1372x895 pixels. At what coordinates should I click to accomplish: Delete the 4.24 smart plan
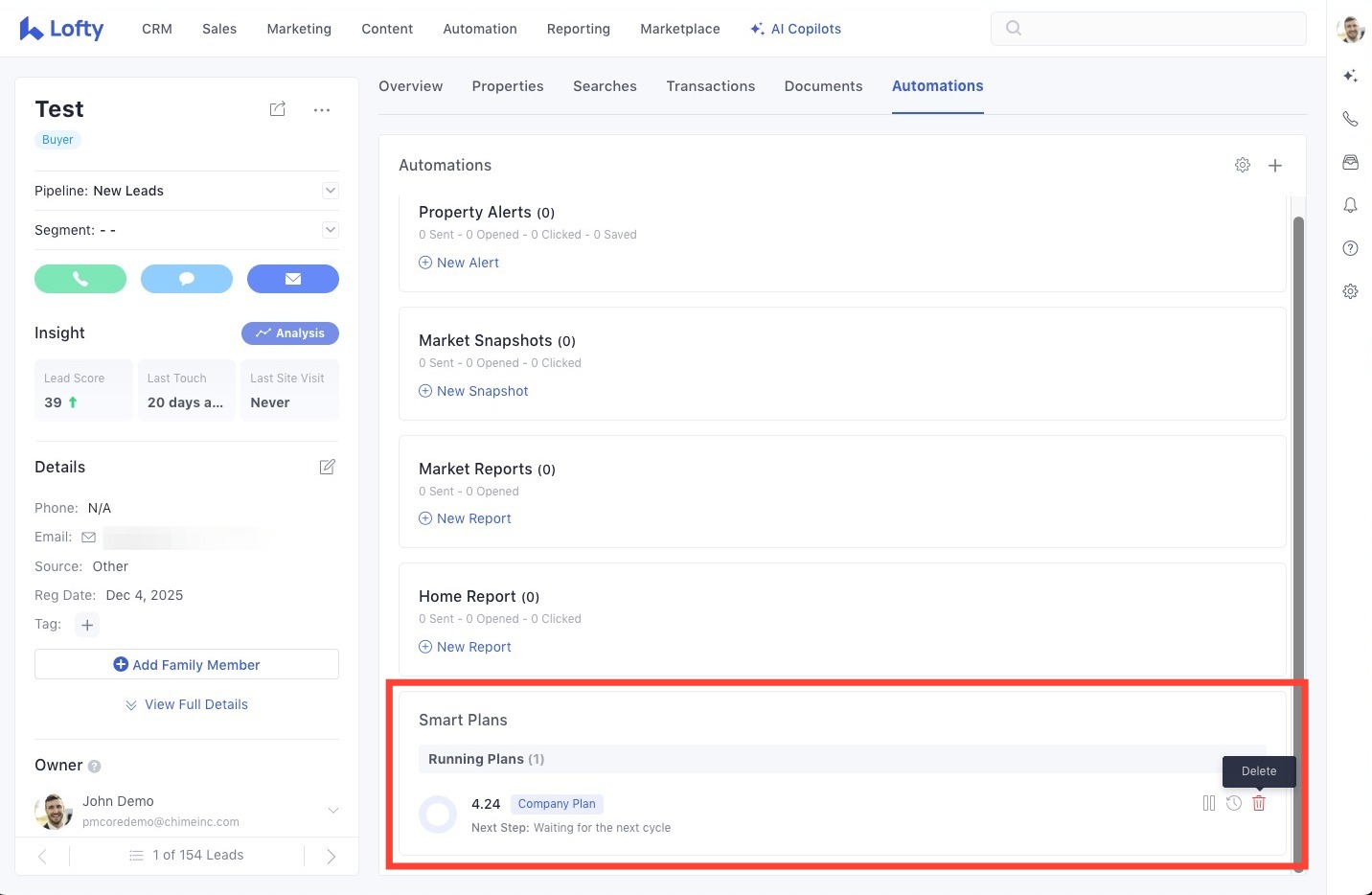click(x=1259, y=804)
